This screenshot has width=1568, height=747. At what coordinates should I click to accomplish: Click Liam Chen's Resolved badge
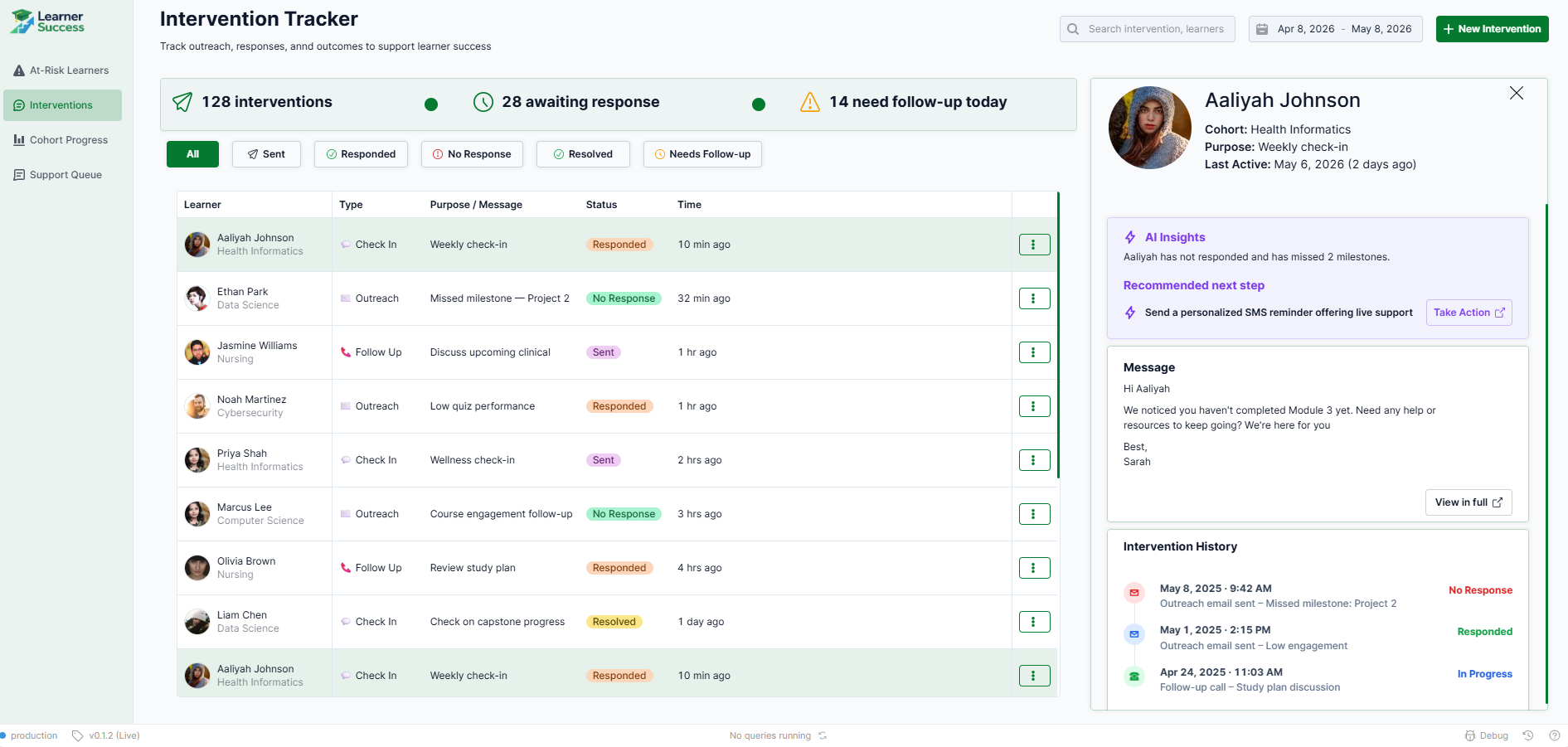pyautogui.click(x=614, y=622)
